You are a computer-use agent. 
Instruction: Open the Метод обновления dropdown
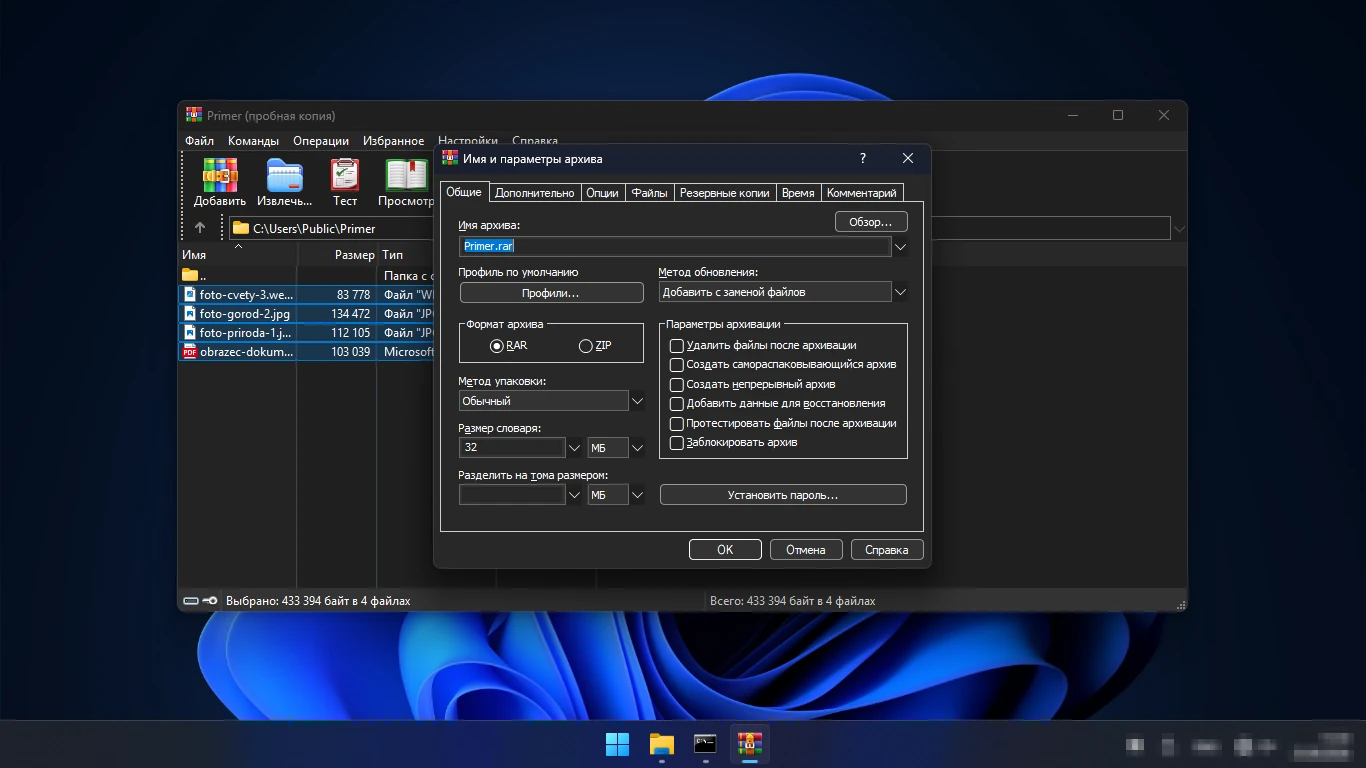pos(900,292)
